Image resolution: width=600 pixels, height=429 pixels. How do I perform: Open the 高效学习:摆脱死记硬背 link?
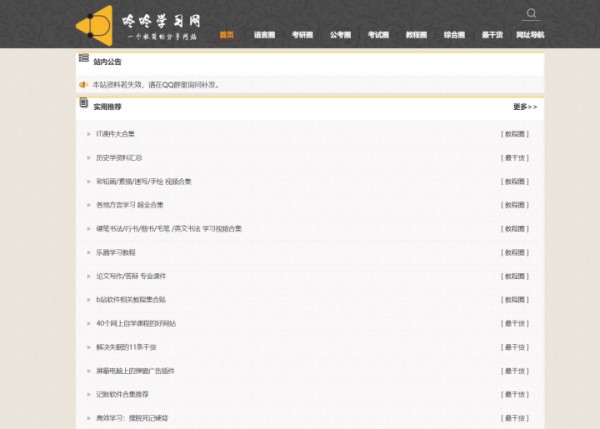[132, 418]
